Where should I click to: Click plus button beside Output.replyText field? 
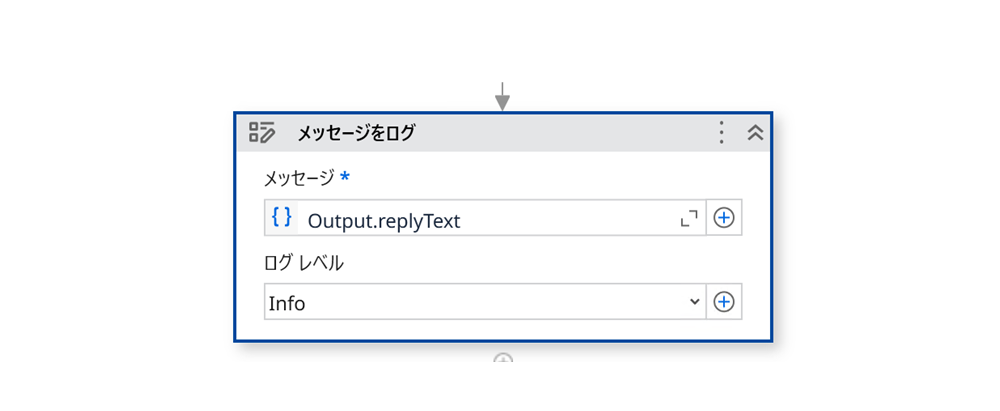pyautogui.click(x=724, y=218)
